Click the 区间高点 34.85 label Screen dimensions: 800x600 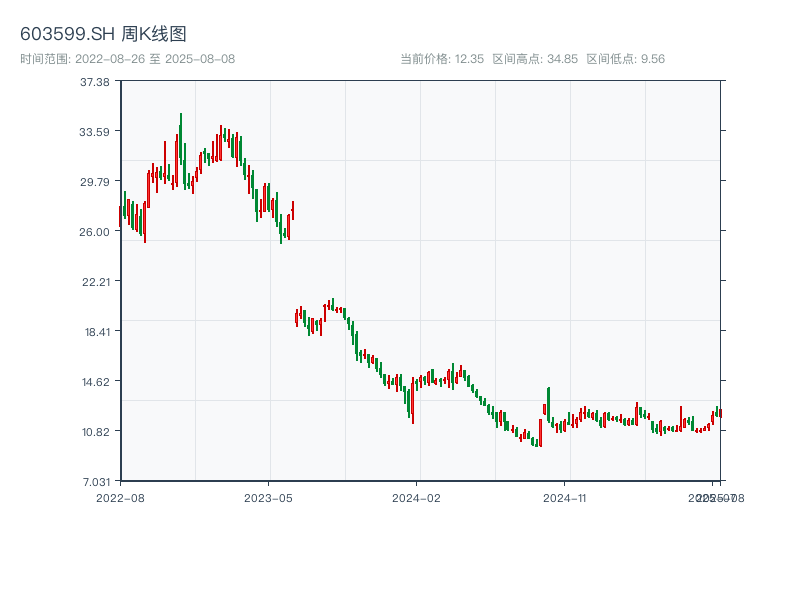pyautogui.click(x=535, y=59)
